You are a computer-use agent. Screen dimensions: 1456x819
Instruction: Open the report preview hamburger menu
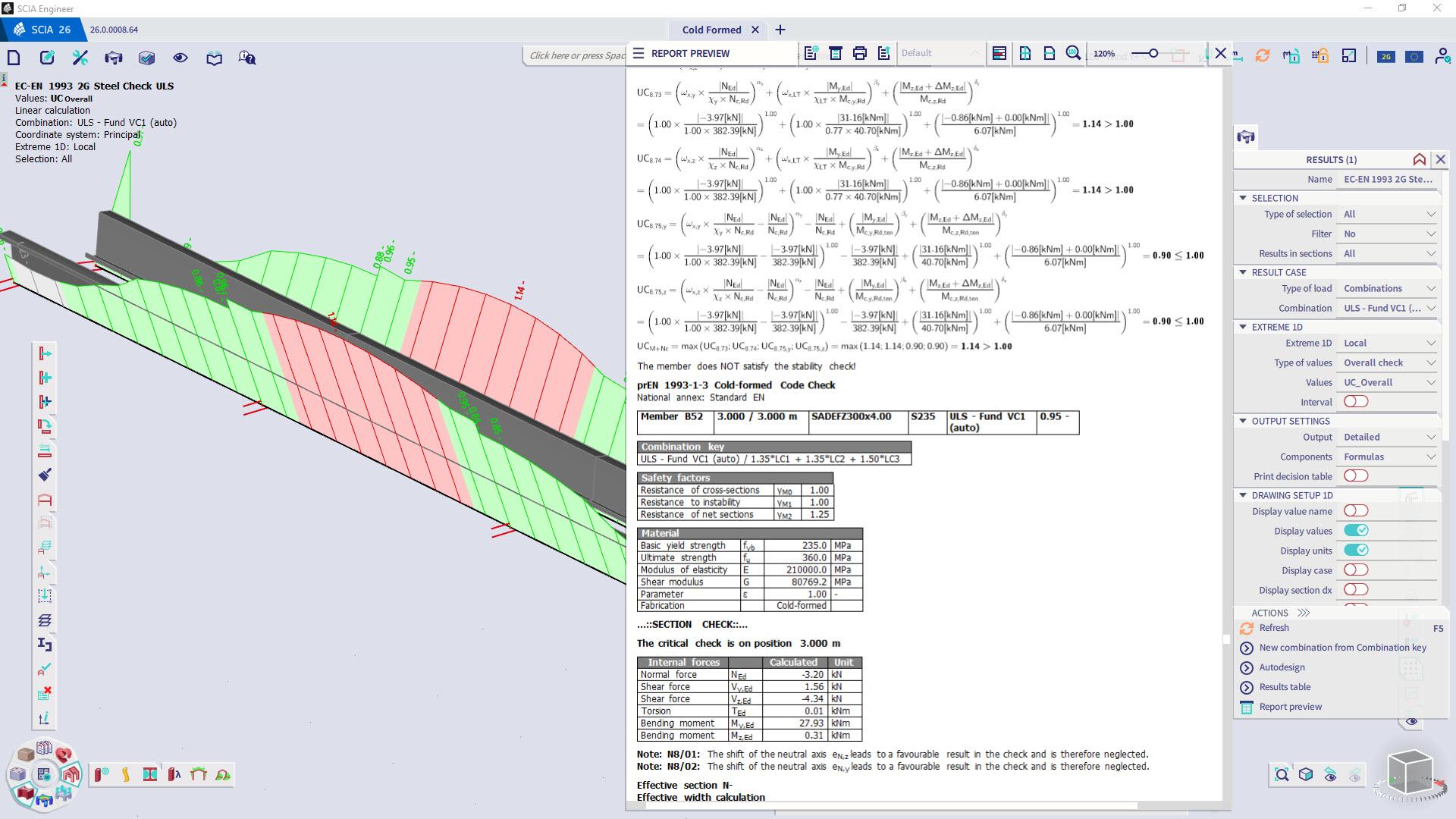[x=639, y=53]
